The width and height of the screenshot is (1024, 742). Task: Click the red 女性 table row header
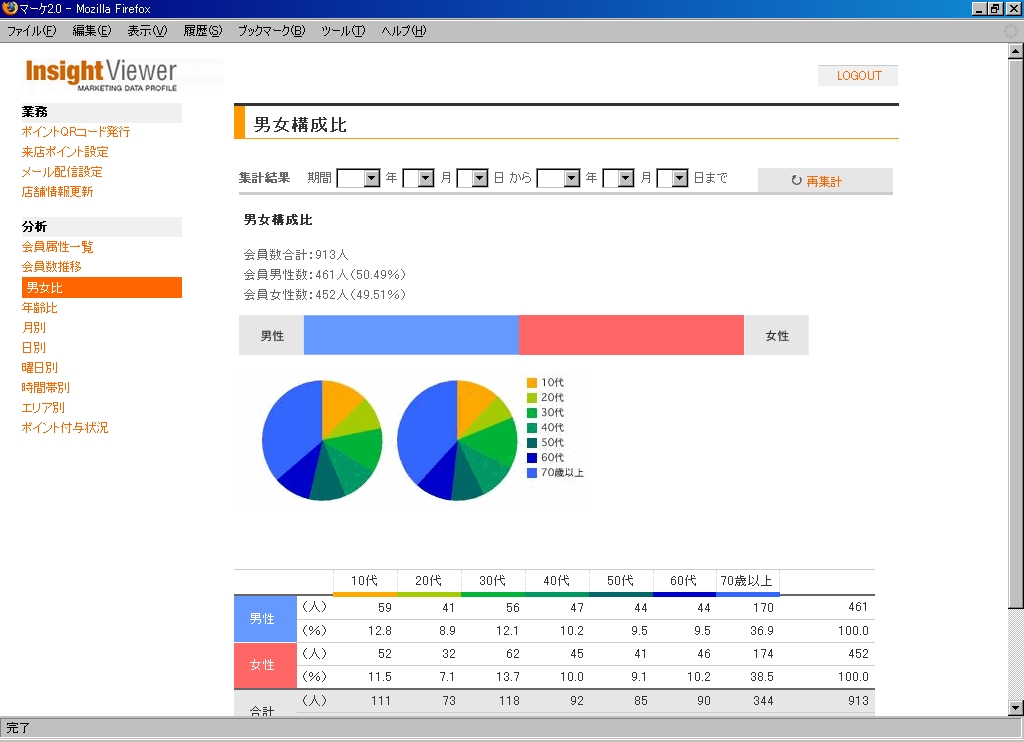click(x=265, y=665)
